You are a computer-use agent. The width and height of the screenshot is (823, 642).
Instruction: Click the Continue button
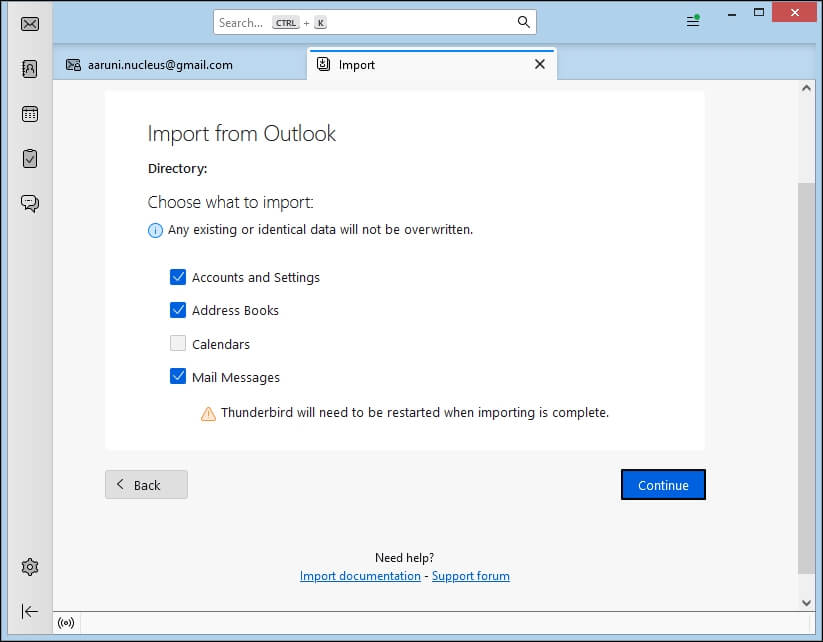[x=663, y=485]
